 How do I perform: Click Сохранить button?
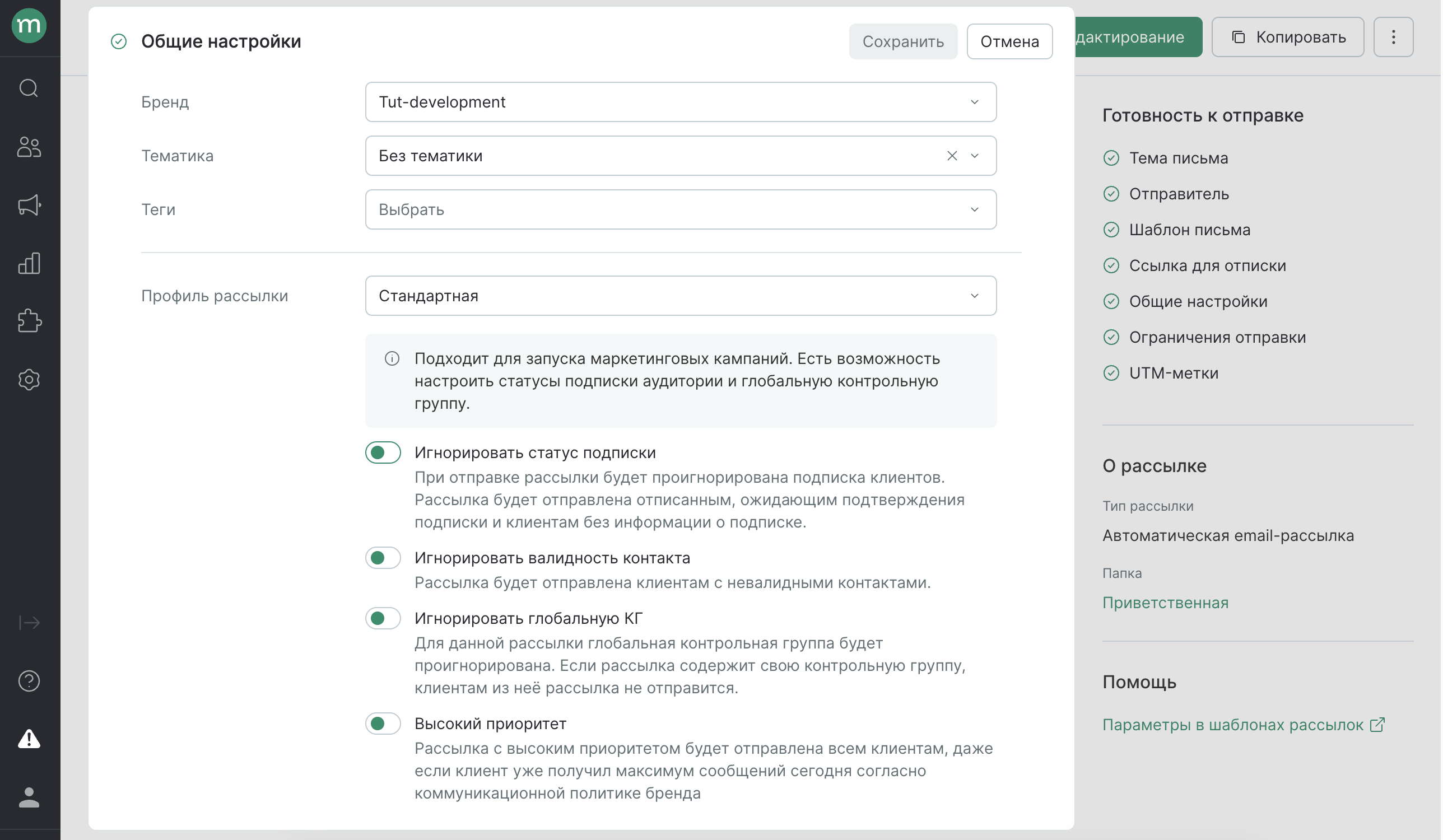903,41
